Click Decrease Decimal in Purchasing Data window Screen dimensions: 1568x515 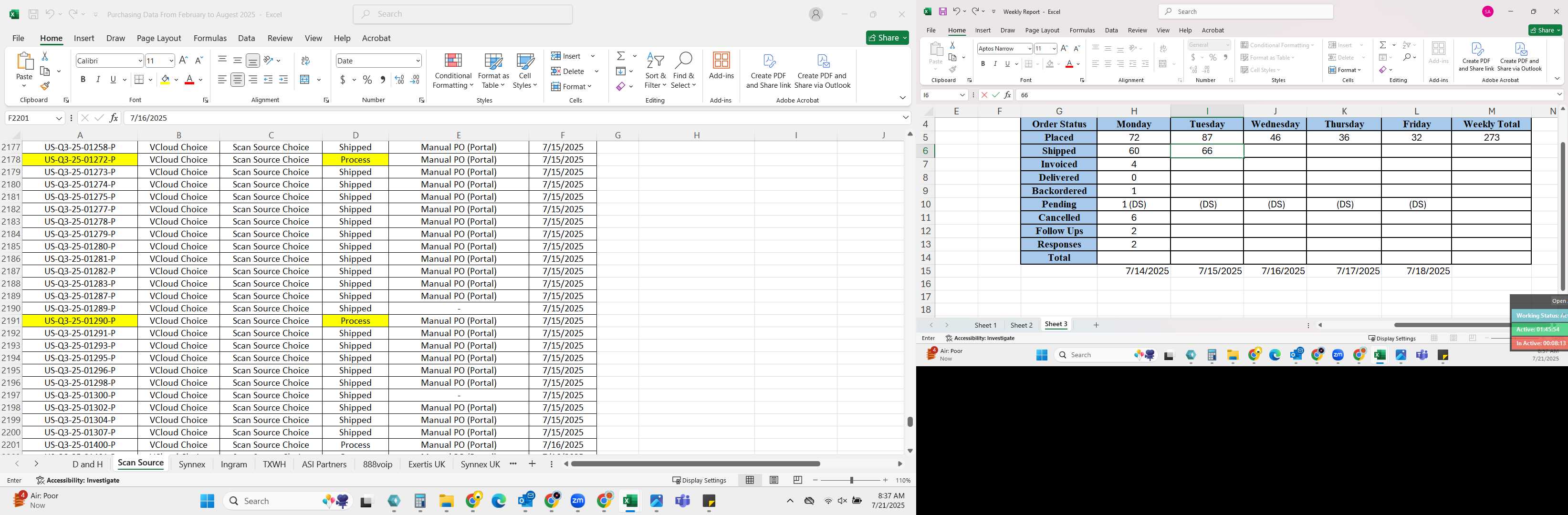tap(415, 80)
